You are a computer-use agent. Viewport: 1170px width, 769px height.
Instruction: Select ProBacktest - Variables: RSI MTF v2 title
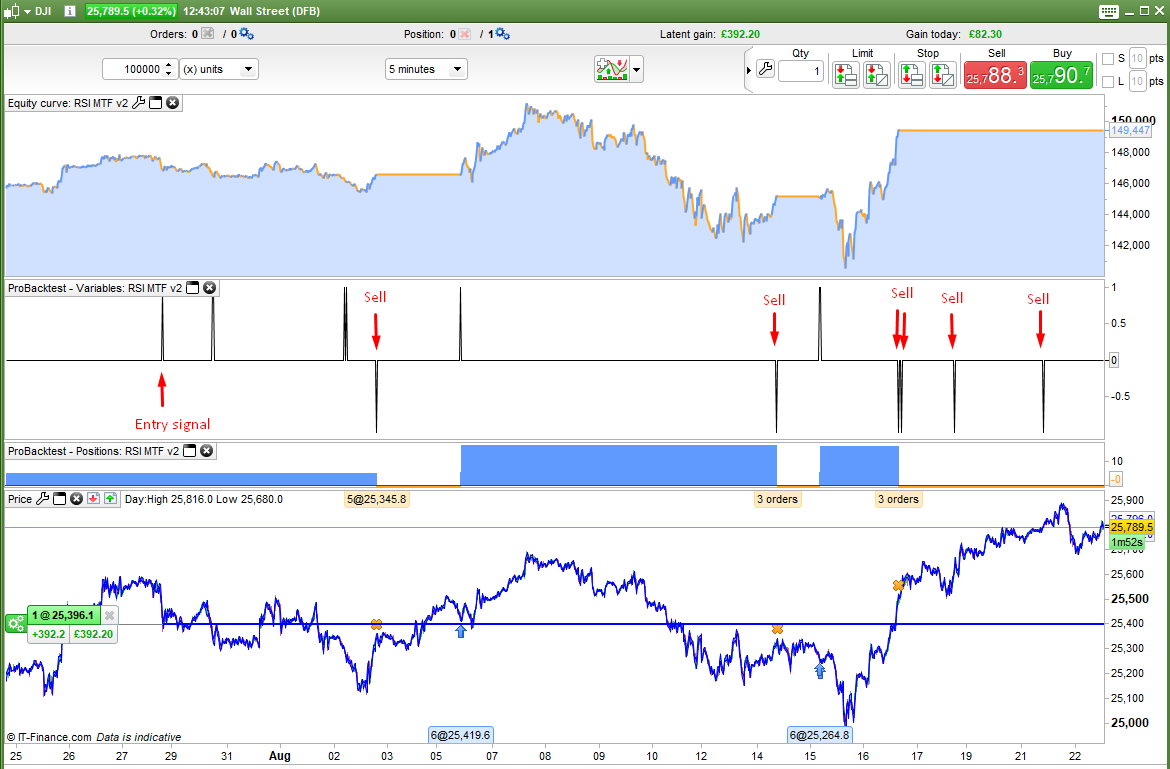(x=95, y=288)
